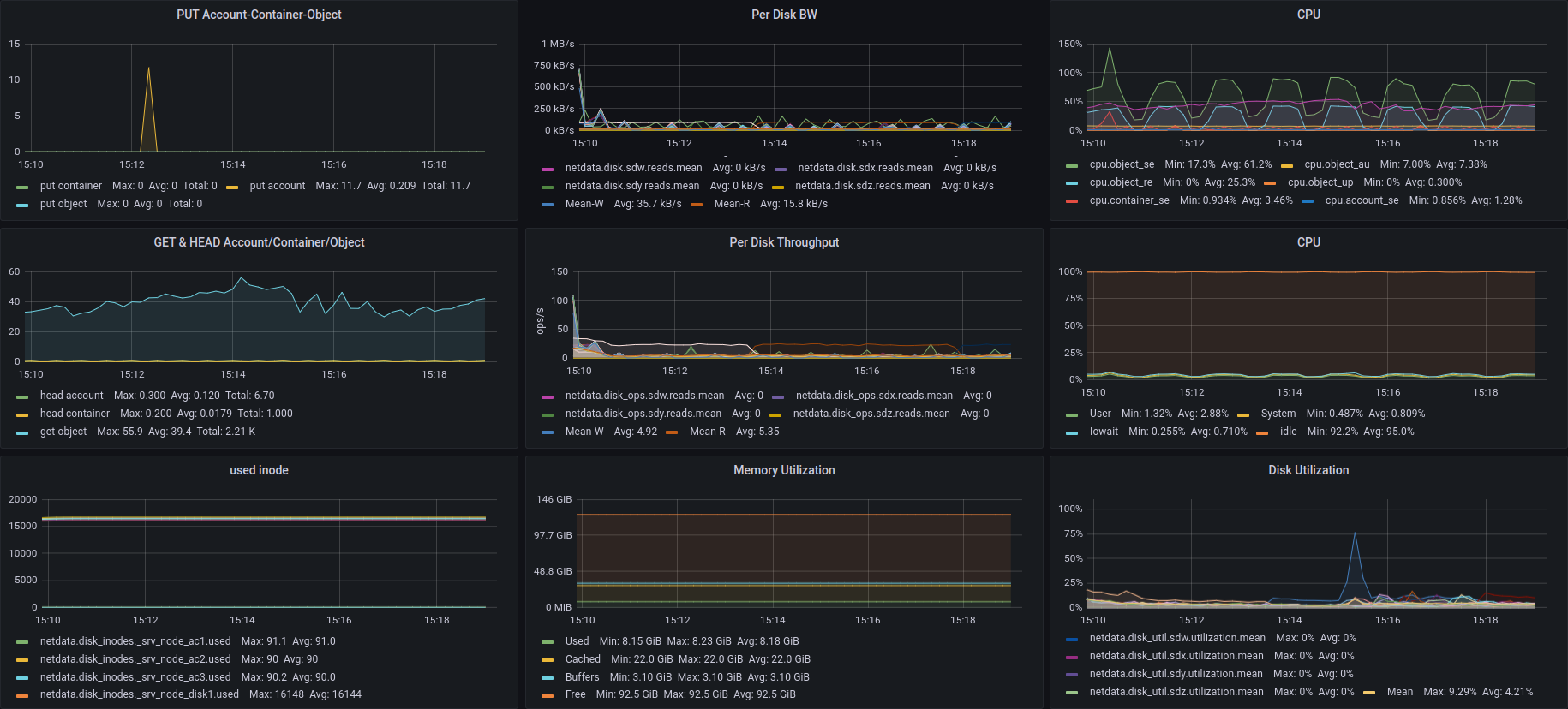Toggle the get object legend series

point(63,432)
